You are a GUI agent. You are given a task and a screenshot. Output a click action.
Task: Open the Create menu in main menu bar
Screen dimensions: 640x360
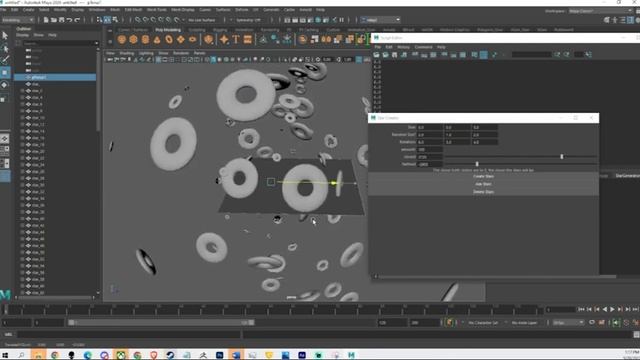pyautogui.click(x=29, y=9)
